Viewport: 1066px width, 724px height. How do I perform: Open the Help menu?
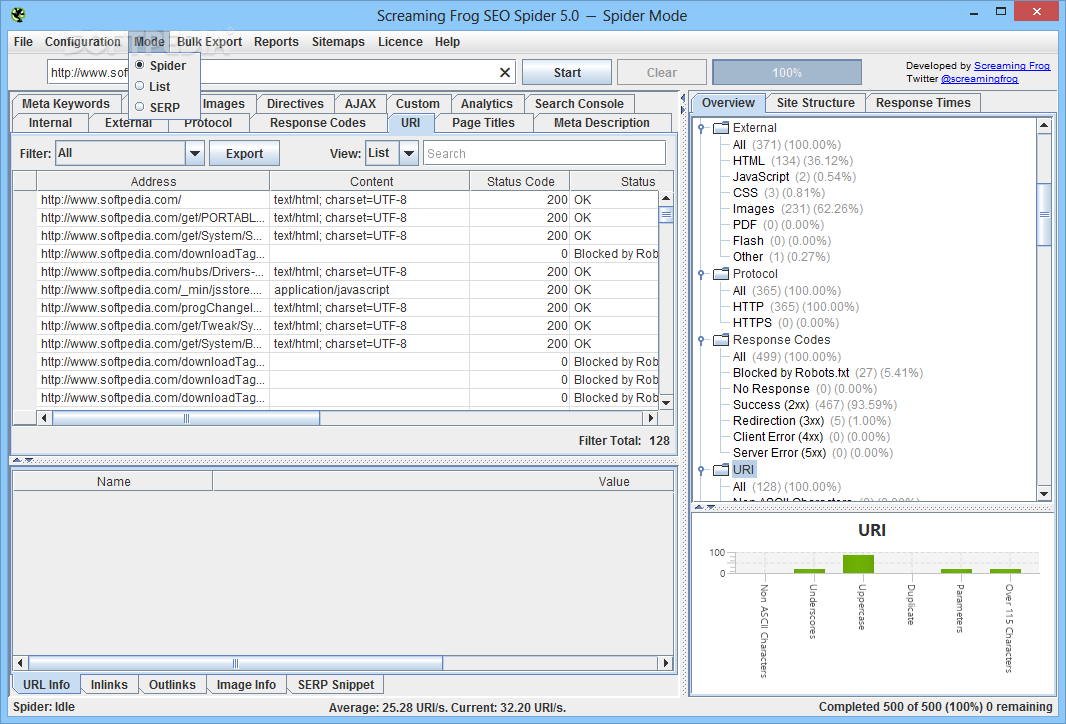click(447, 41)
